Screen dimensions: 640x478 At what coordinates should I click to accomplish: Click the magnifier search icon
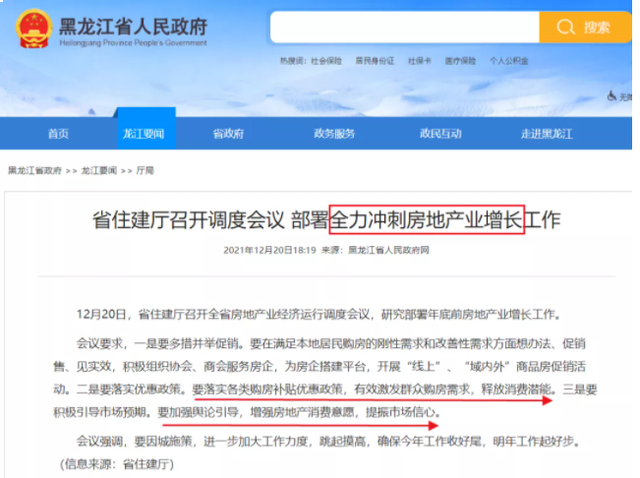point(565,27)
